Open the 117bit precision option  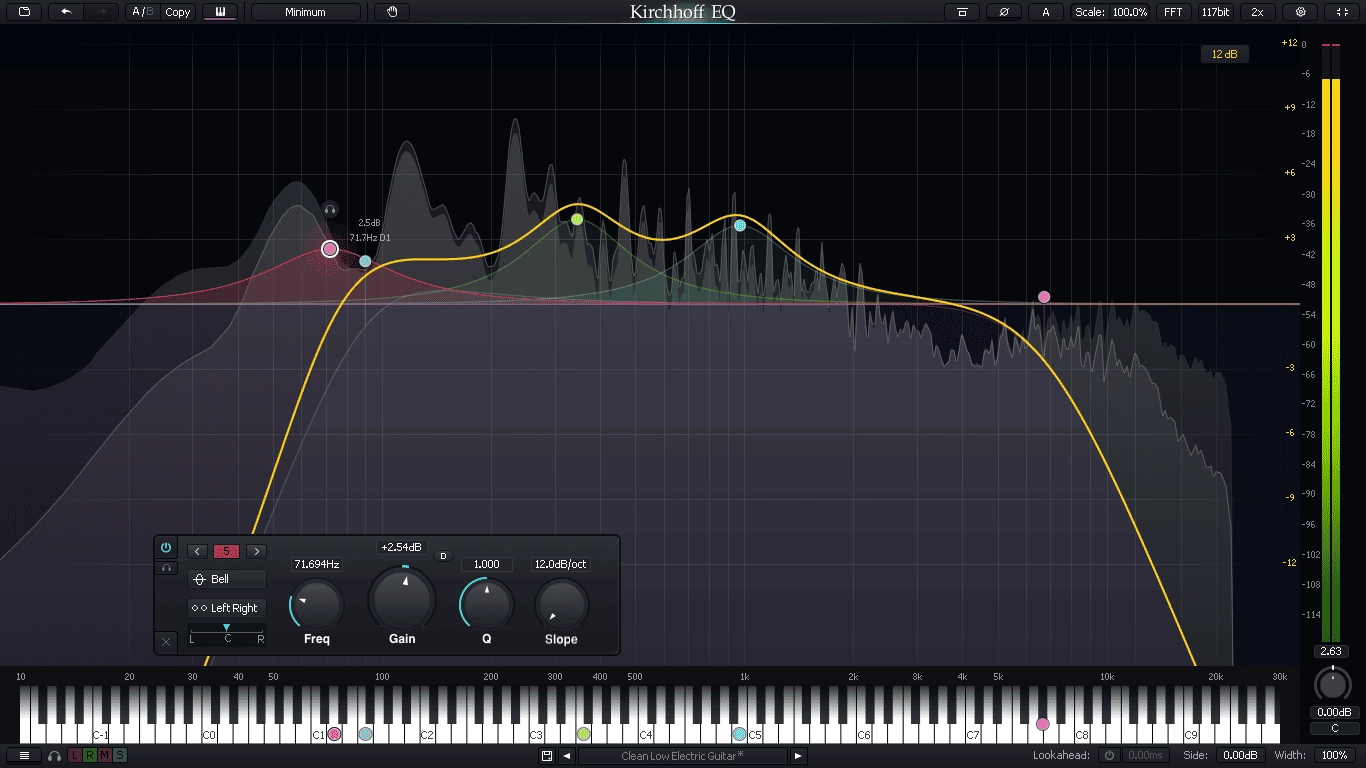click(x=1216, y=12)
